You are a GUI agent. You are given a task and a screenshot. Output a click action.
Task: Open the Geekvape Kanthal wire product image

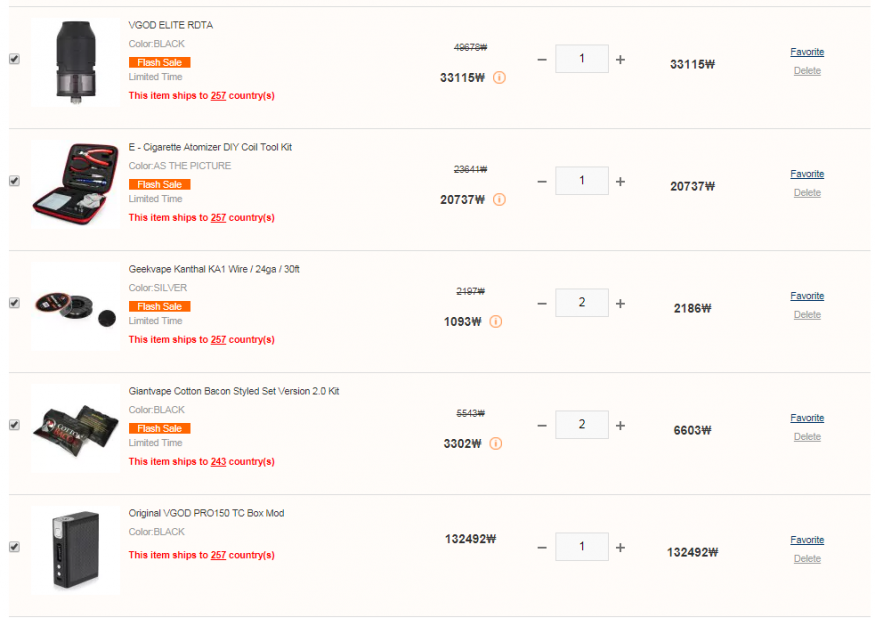(75, 306)
